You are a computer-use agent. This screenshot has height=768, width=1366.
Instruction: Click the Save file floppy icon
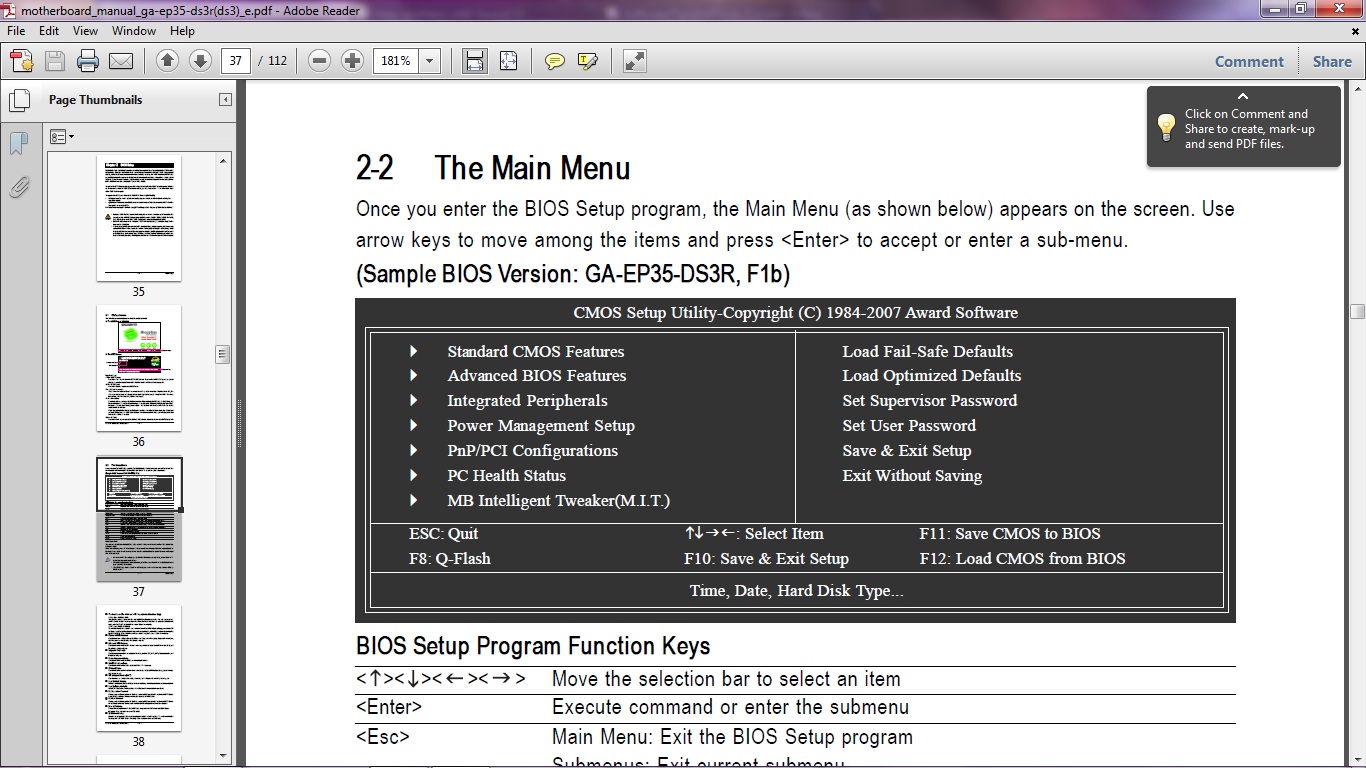[55, 61]
